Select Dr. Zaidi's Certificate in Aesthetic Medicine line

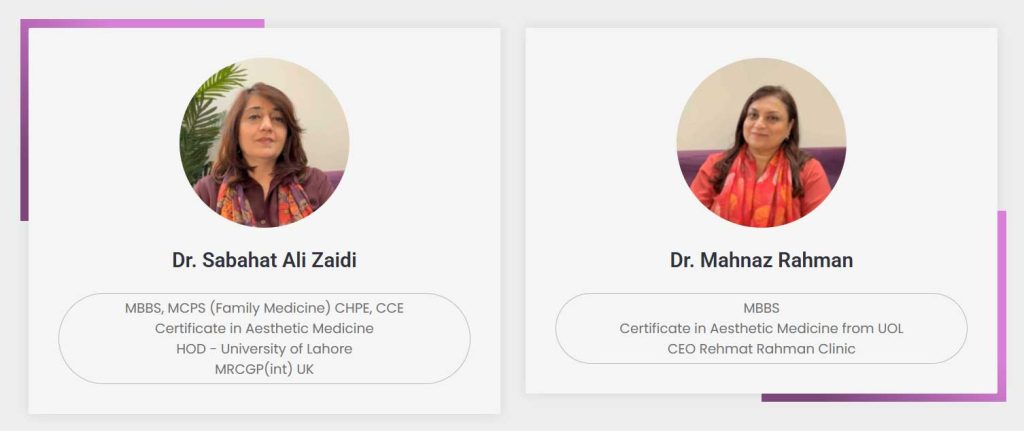[264, 328]
